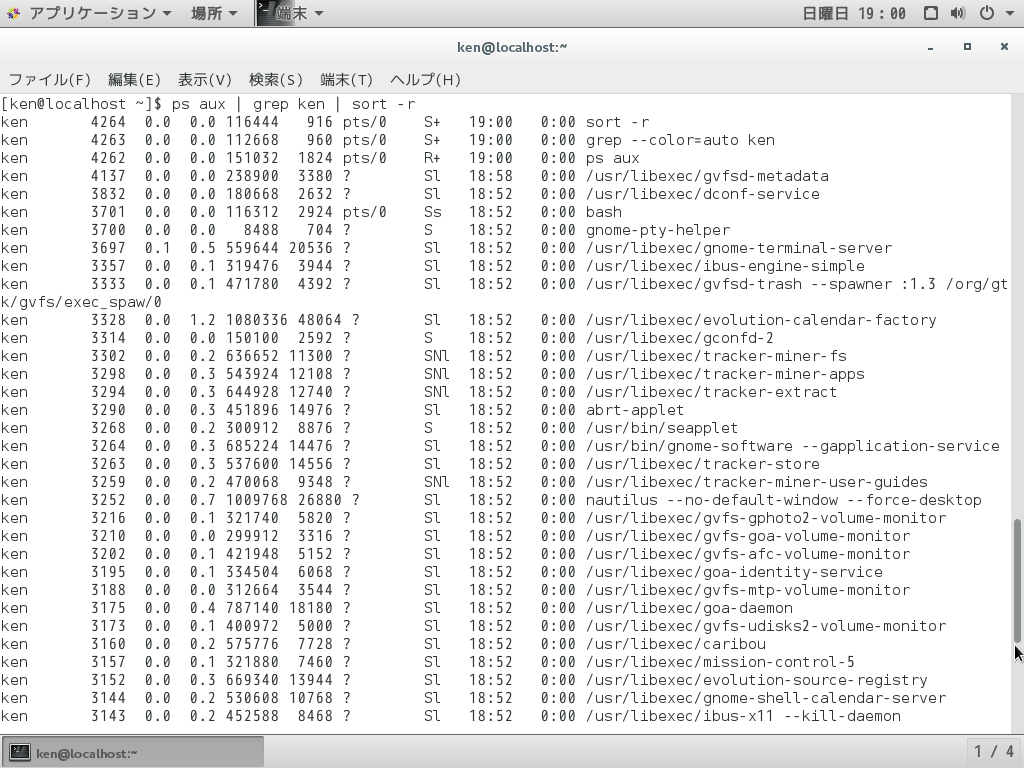The width and height of the screenshot is (1024, 768).
Task: Close the ken@localhost terminal window
Action: tap(1004, 47)
